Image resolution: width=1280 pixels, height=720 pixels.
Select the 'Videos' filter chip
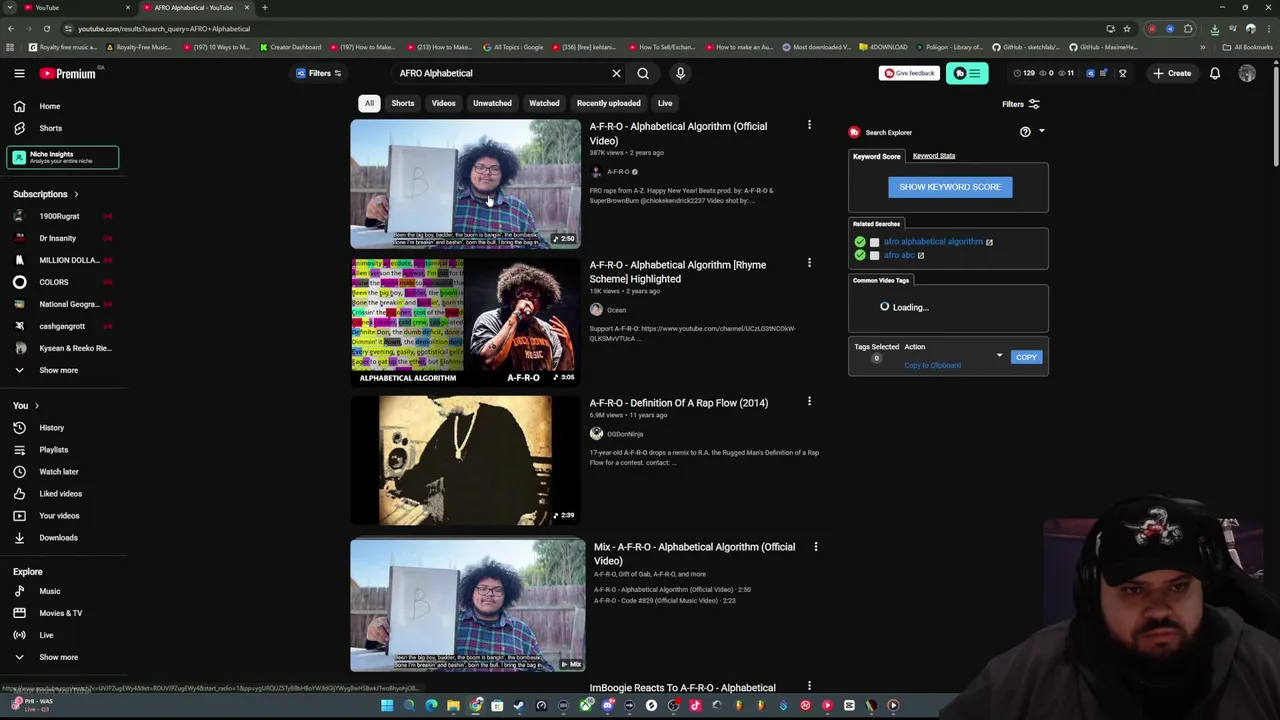[443, 103]
